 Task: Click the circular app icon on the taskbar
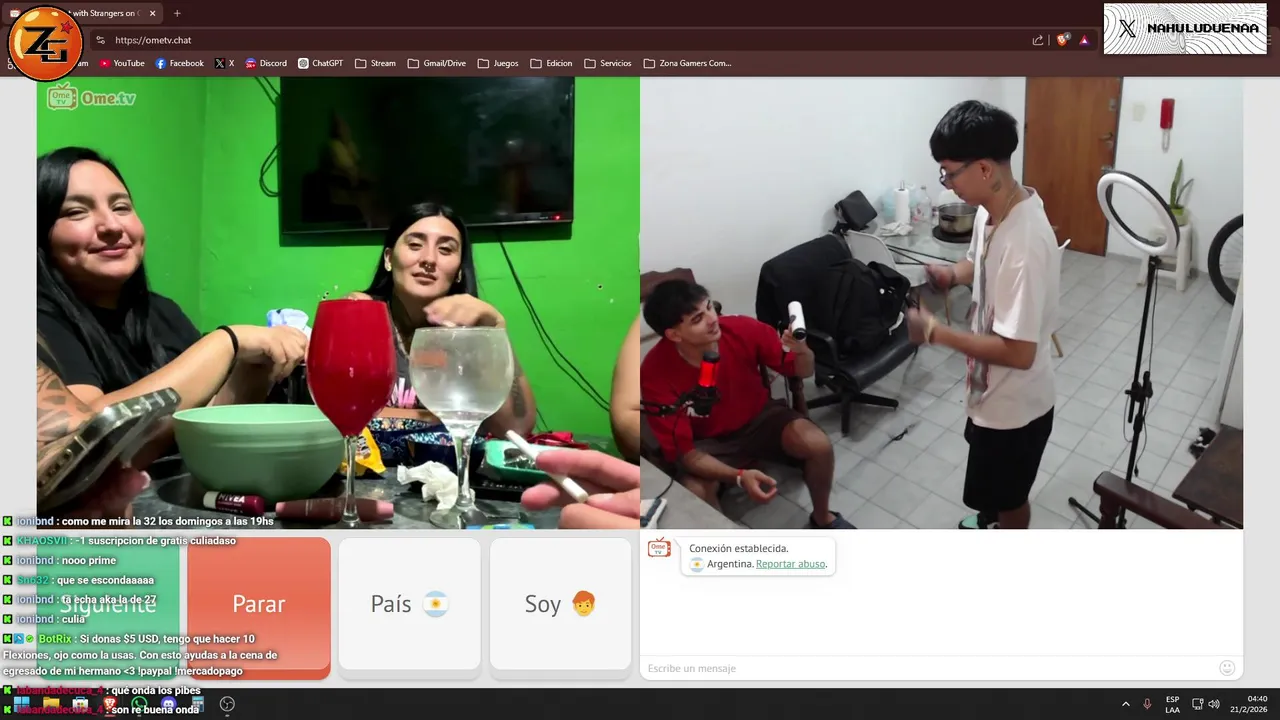point(227,704)
